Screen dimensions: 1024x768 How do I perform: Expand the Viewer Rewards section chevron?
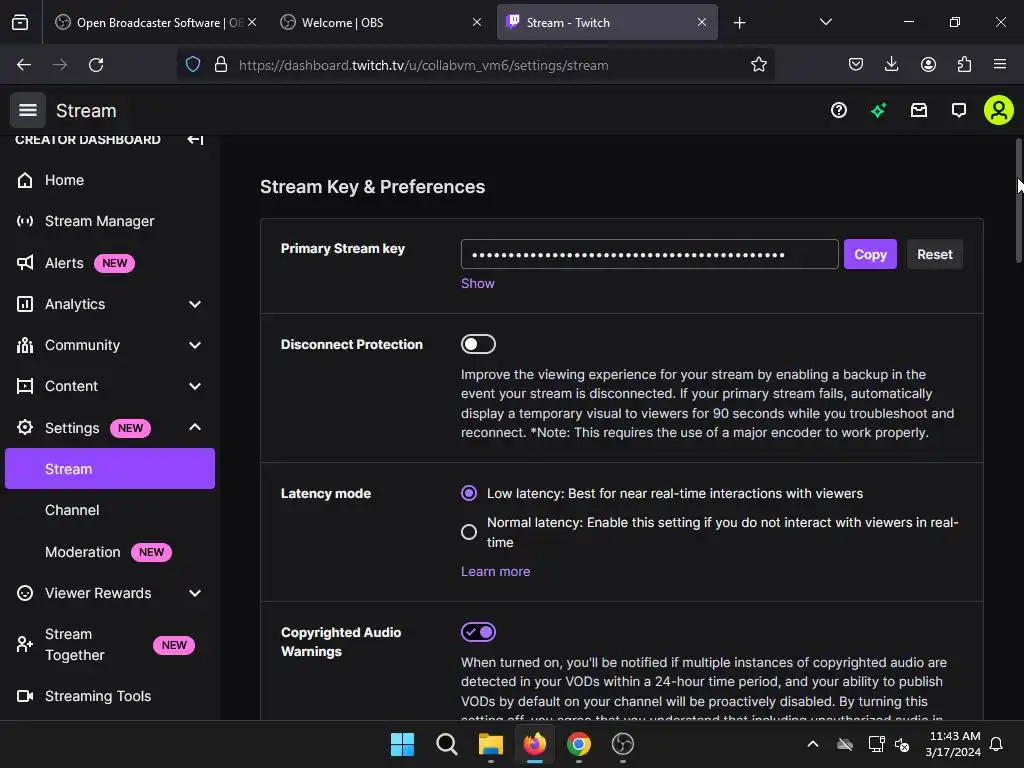click(195, 593)
